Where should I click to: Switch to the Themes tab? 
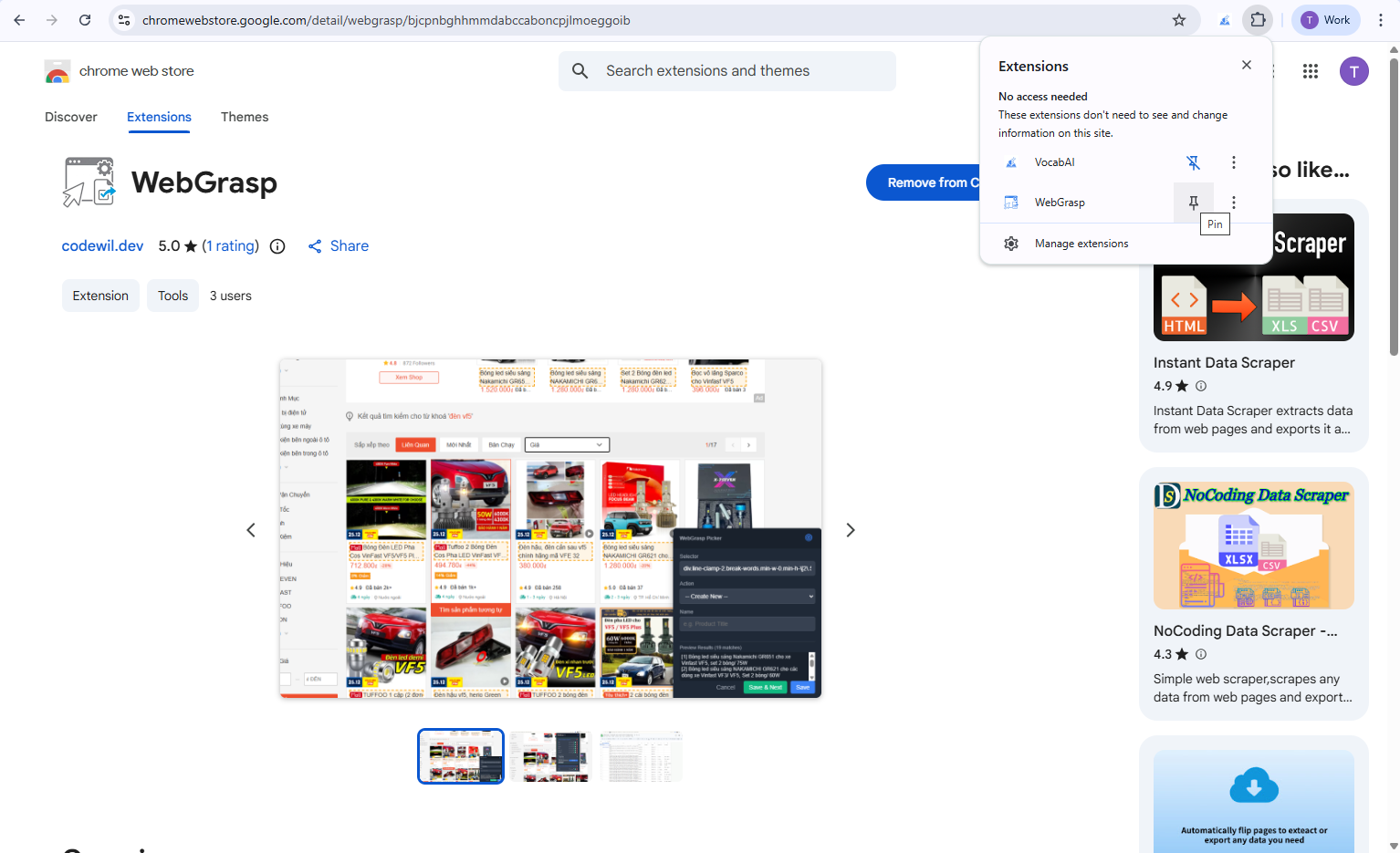244,117
